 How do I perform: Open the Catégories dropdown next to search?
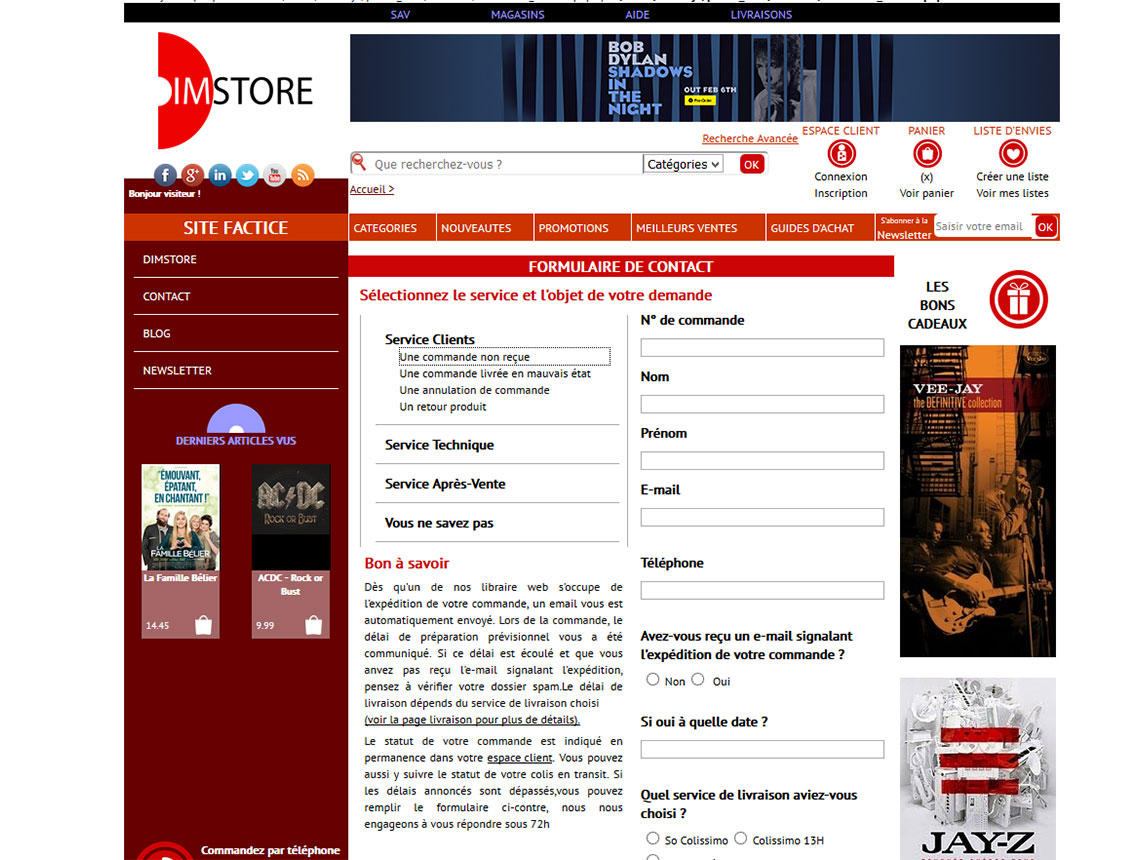tap(683, 163)
